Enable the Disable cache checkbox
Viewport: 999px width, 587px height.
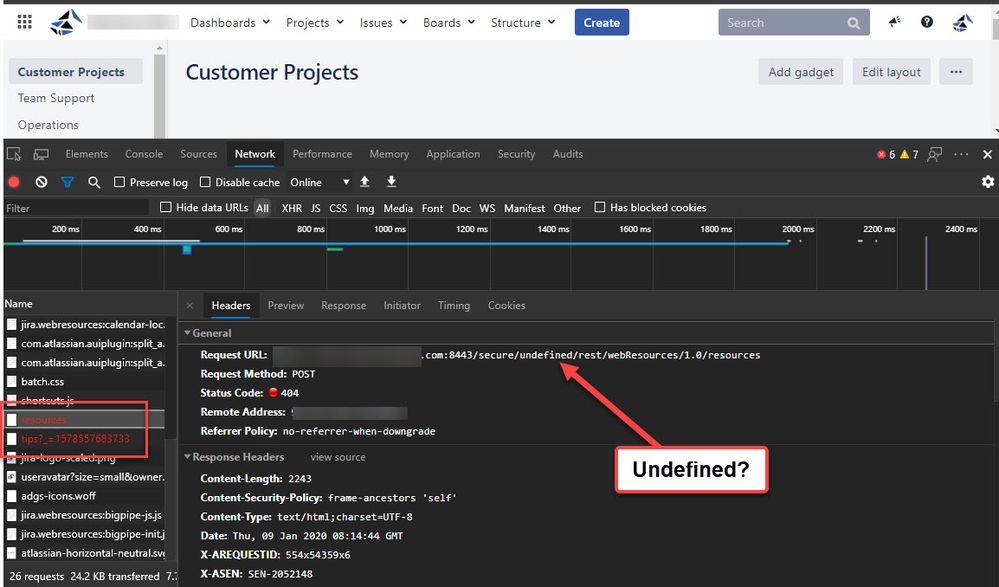205,182
